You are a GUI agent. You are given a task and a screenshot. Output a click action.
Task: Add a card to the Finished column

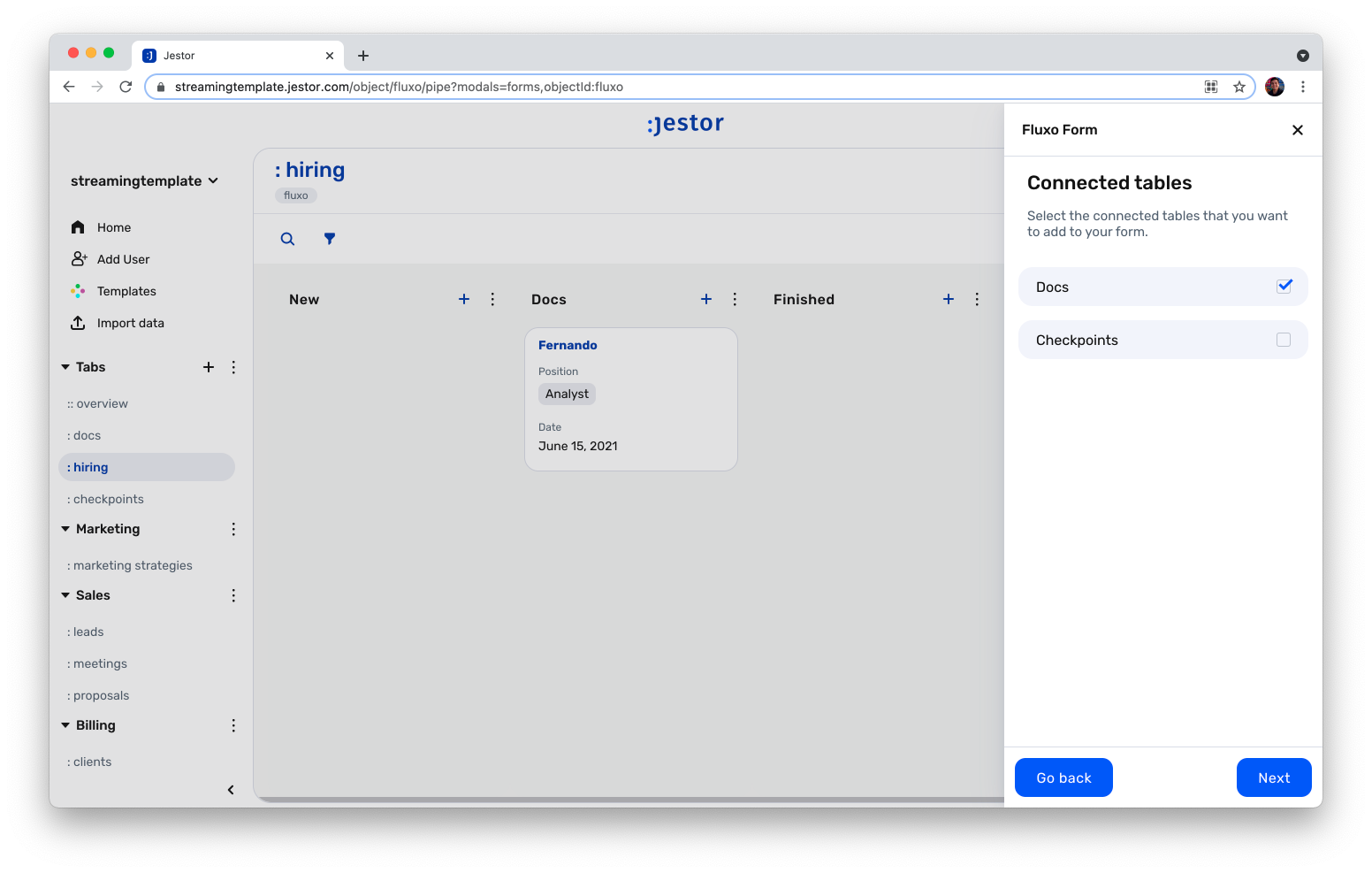click(x=949, y=299)
